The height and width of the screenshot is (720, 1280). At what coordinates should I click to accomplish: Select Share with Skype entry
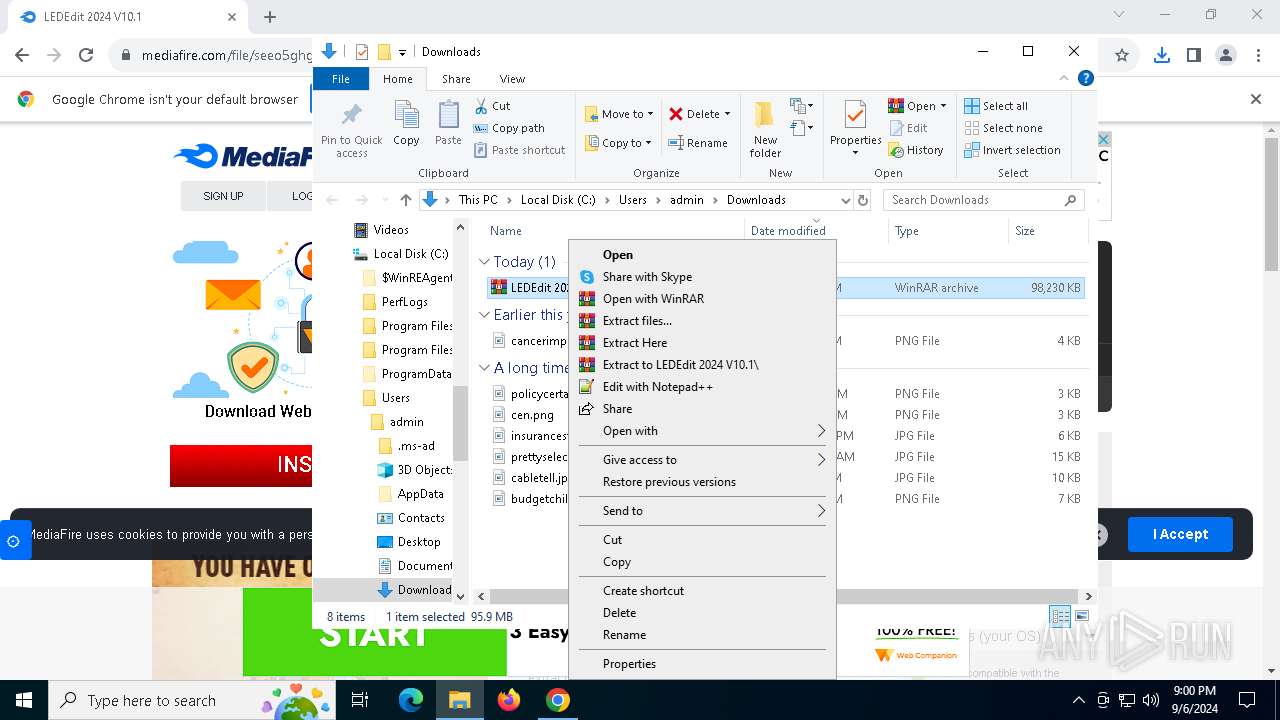(x=702, y=277)
